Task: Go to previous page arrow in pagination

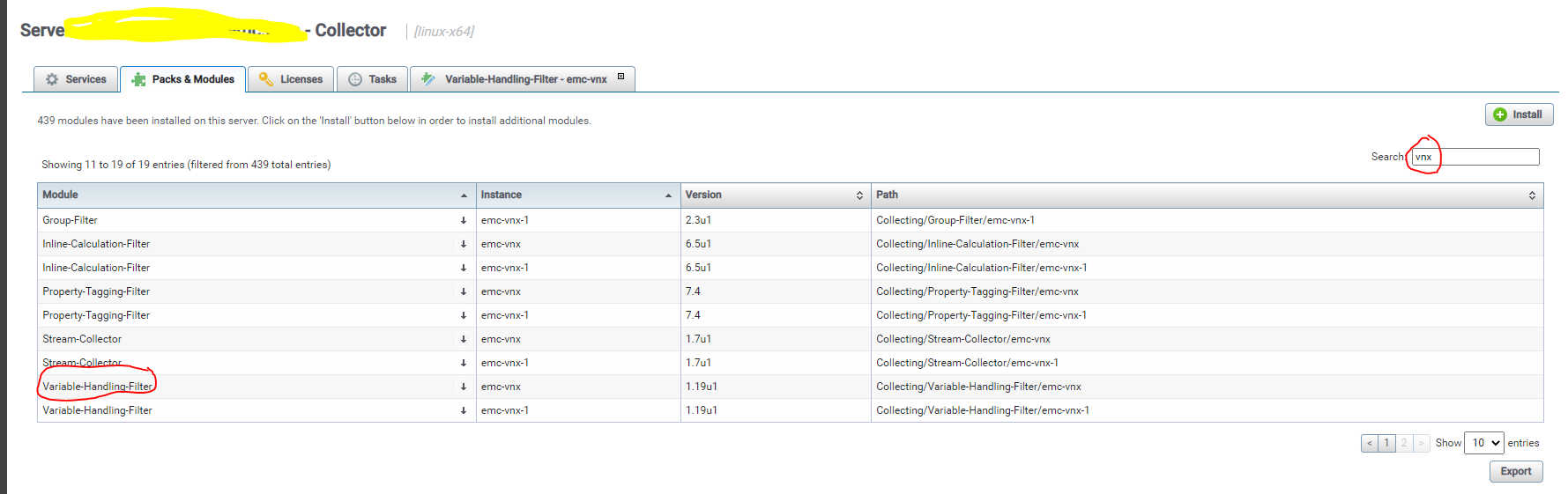Action: tap(1370, 443)
